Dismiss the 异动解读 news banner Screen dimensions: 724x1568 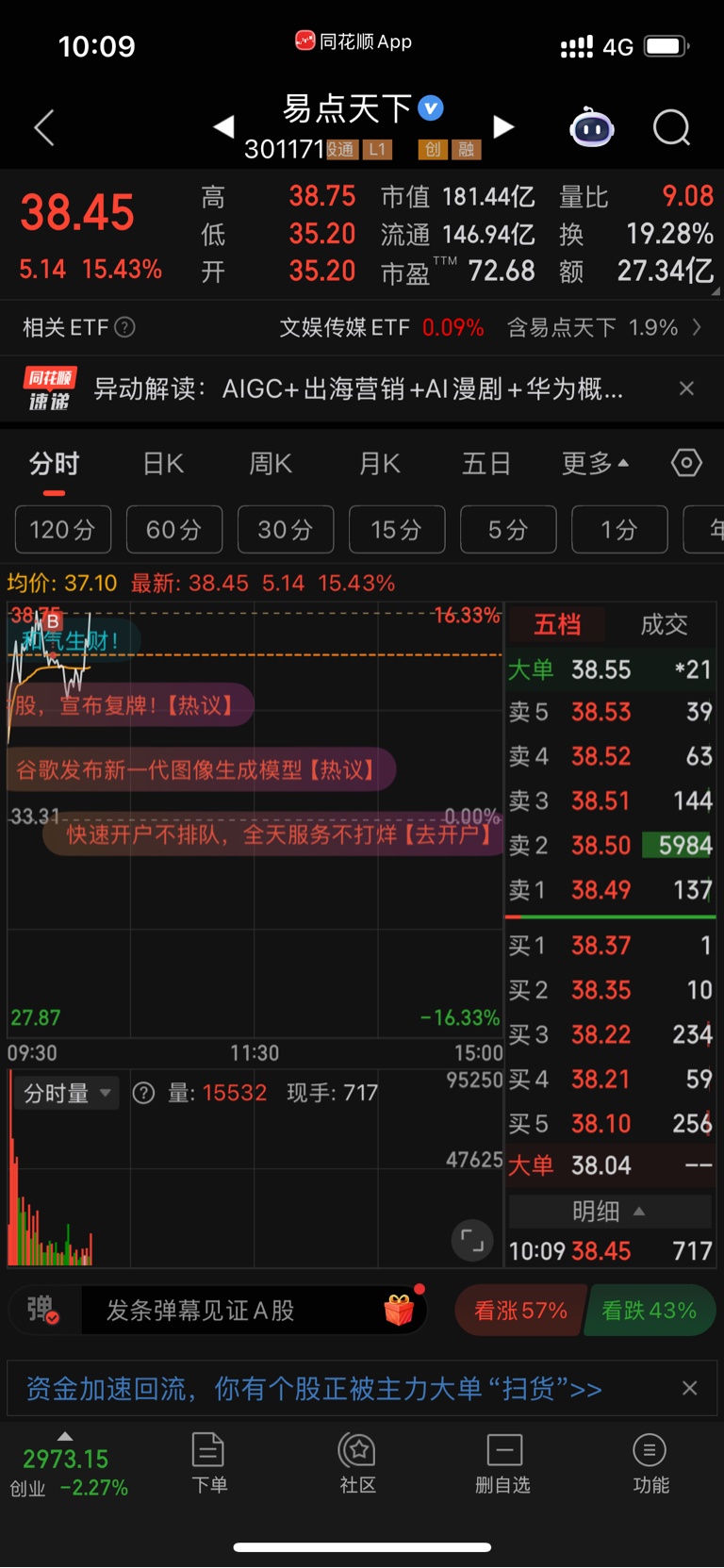pos(687,388)
